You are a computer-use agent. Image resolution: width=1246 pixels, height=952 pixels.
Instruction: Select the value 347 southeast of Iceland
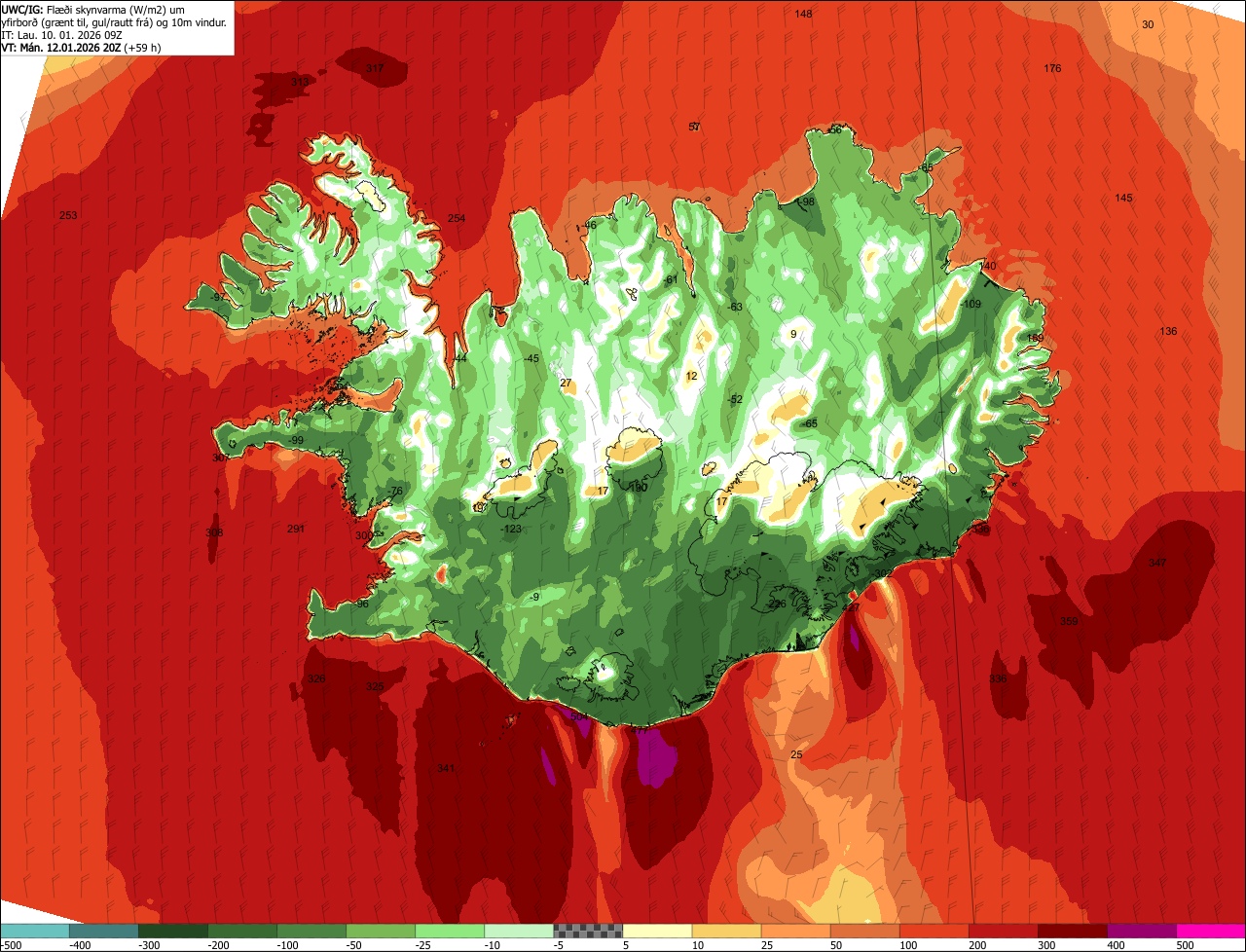point(1156,563)
